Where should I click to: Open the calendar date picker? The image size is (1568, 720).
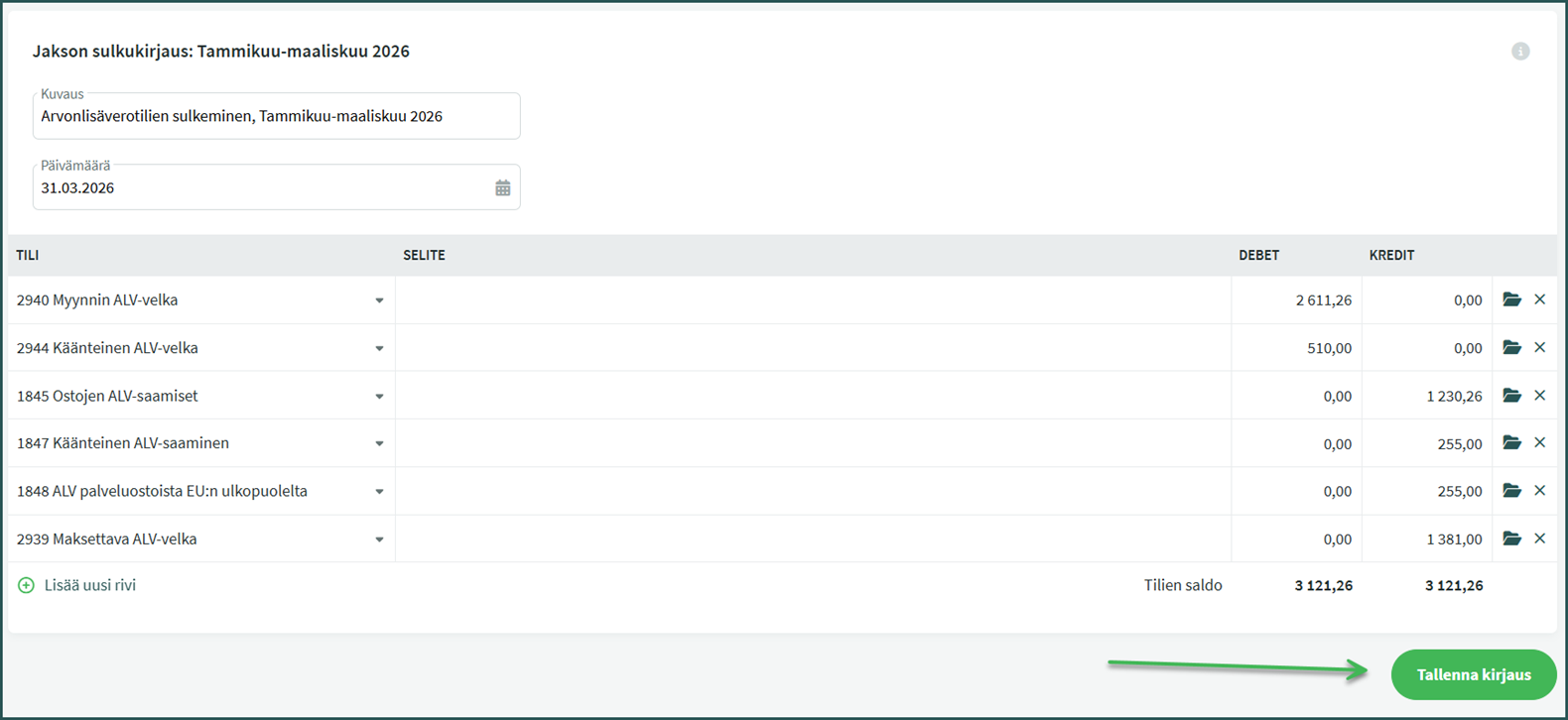pyautogui.click(x=503, y=188)
